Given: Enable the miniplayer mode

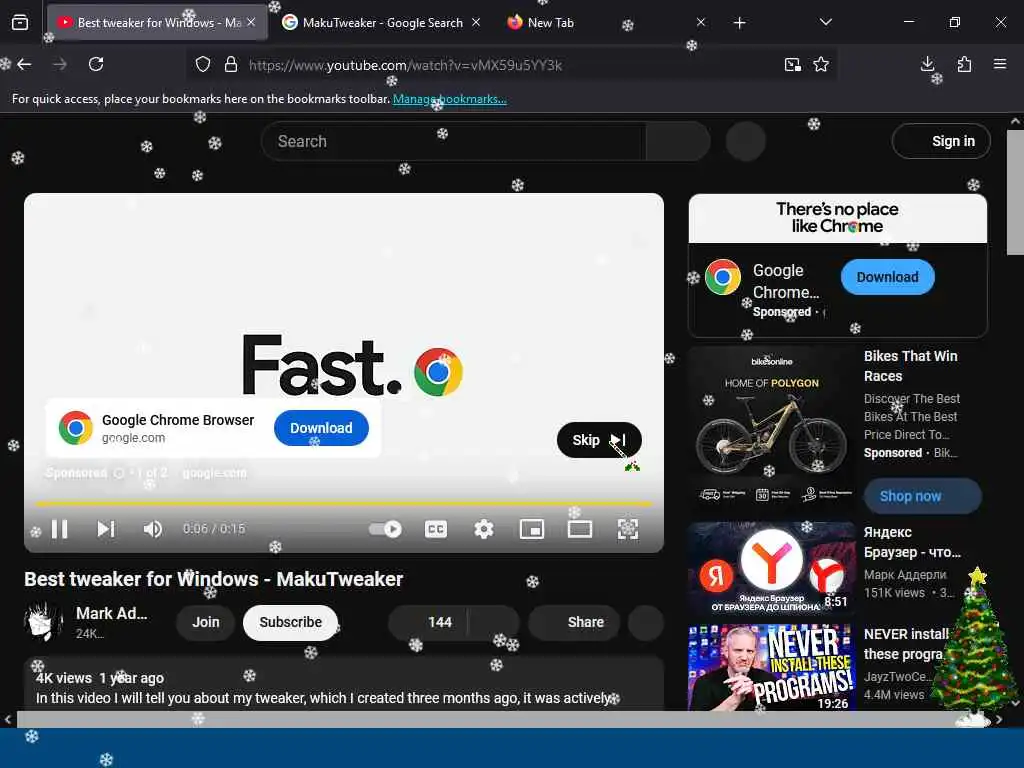Looking at the screenshot, I should [x=532, y=529].
